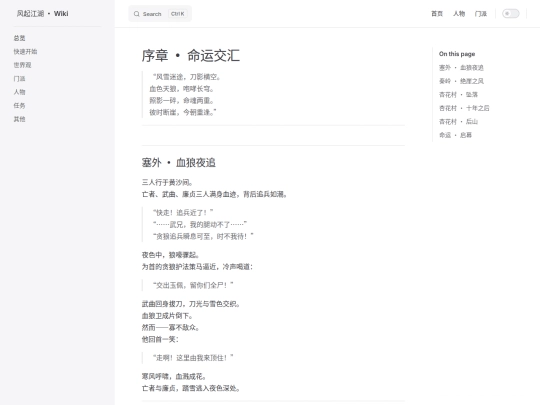Screen dimensions: 540x405
Task: Open 人物 in the top navigation
Action: coord(459,14)
